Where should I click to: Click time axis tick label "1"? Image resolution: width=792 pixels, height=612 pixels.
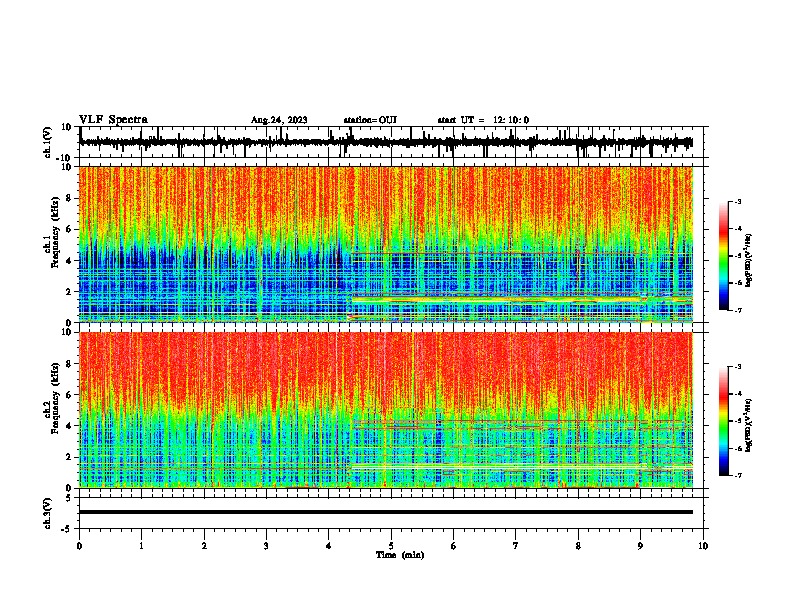pyautogui.click(x=141, y=546)
